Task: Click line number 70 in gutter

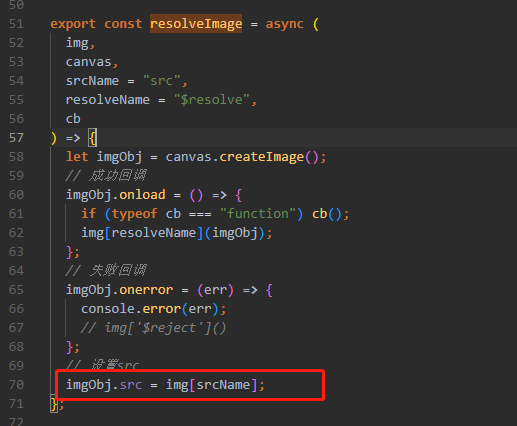Action: [16, 385]
